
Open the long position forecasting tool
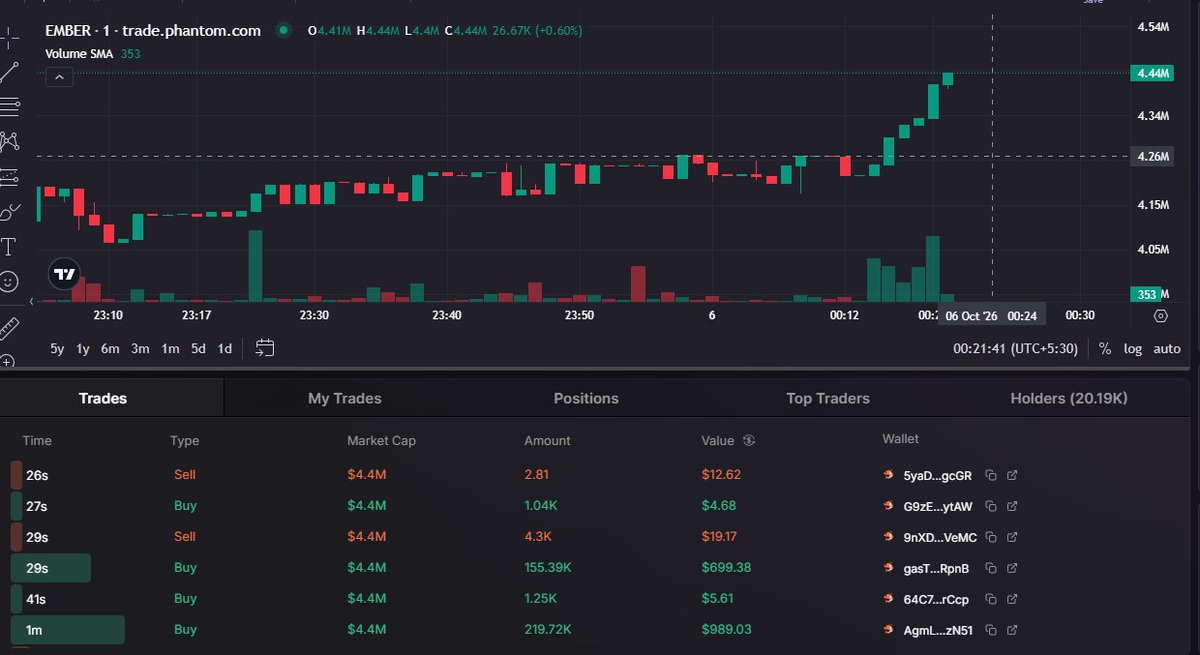pyautogui.click(x=9, y=176)
